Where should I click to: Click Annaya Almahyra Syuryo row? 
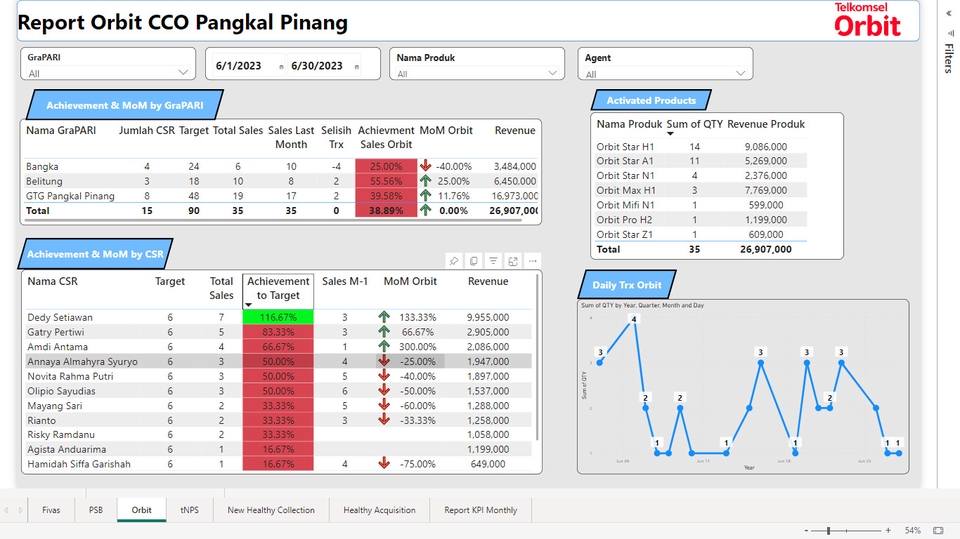[x=278, y=361]
